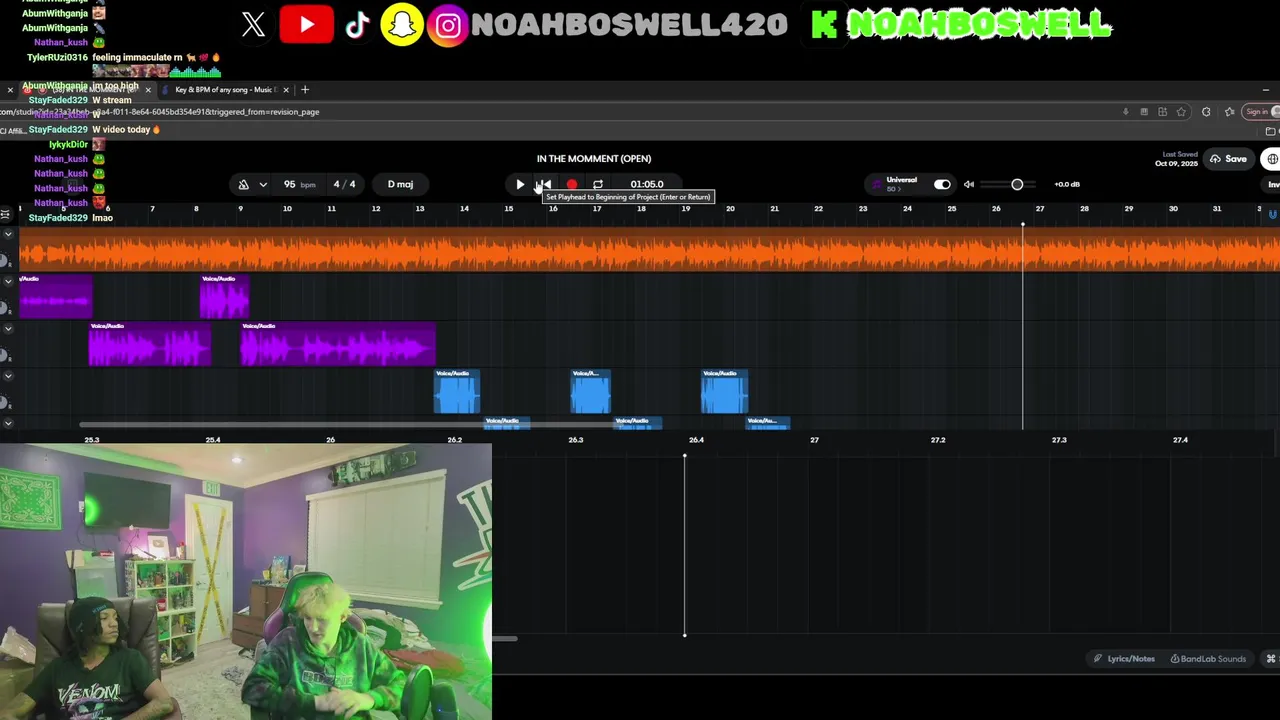Click the metronome icon
The width and height of the screenshot is (1280, 720).
pos(243,184)
